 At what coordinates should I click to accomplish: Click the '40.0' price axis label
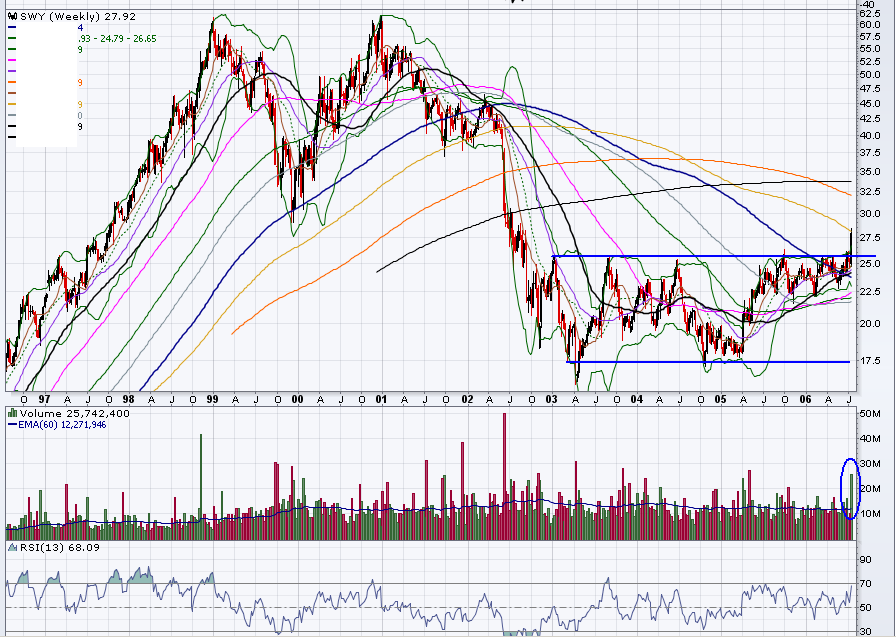(x=869, y=136)
